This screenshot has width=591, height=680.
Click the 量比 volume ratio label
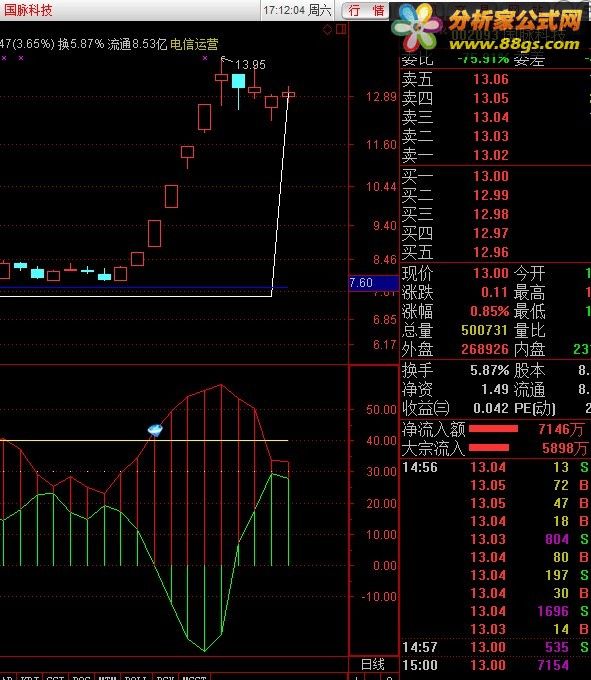pyautogui.click(x=529, y=330)
